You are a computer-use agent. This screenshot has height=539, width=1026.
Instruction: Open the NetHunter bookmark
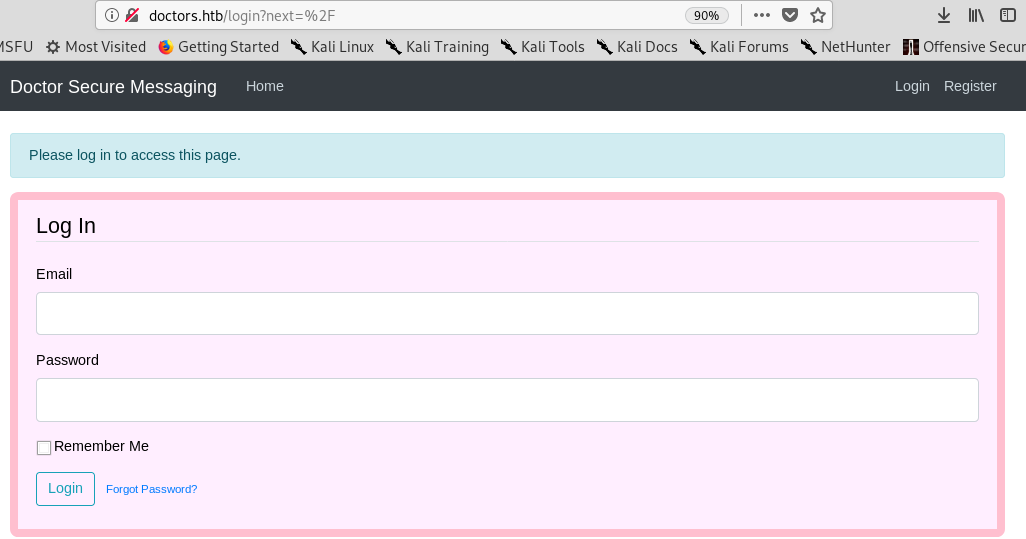pyautogui.click(x=845, y=46)
